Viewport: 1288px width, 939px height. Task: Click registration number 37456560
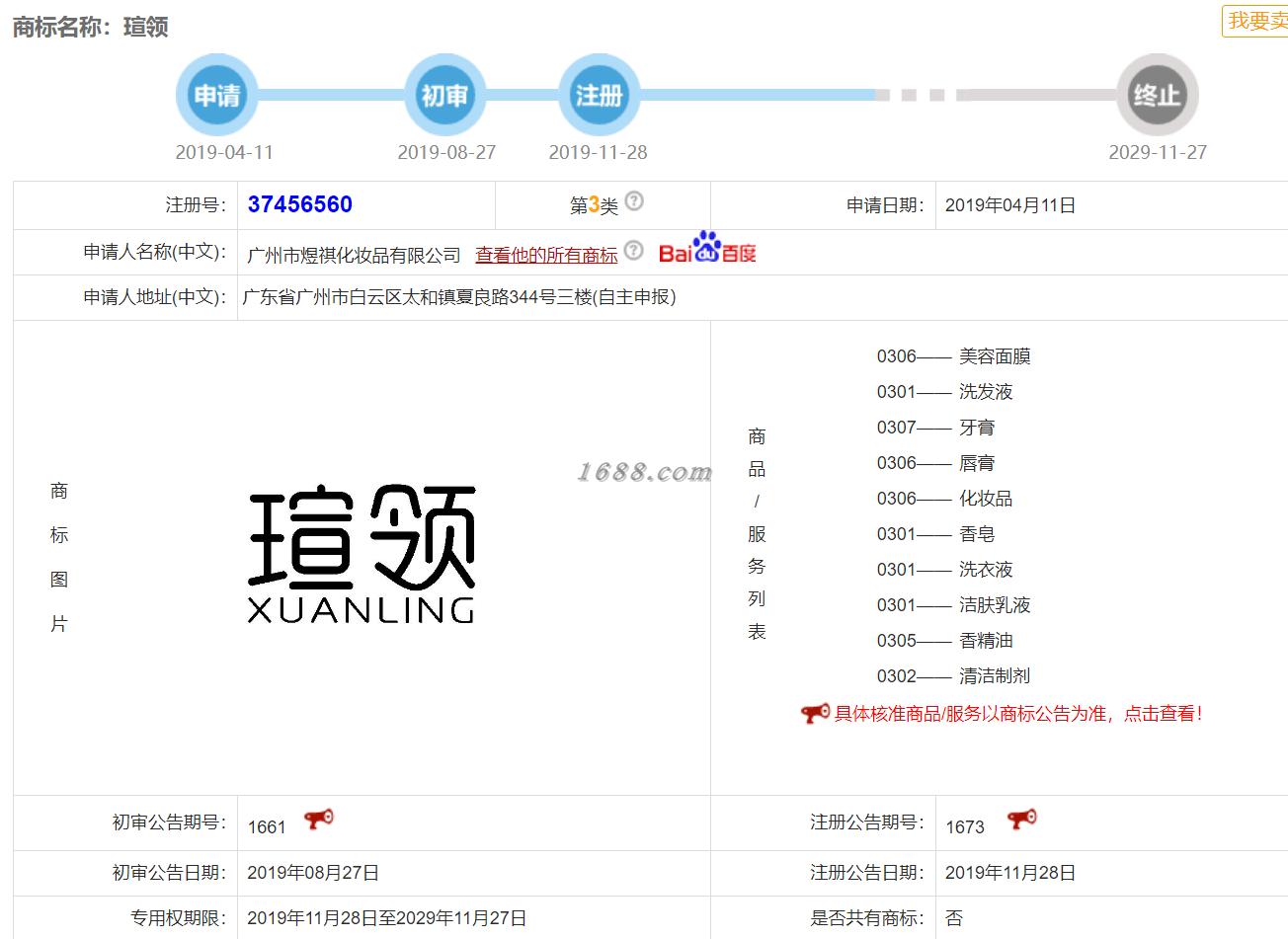coord(300,204)
